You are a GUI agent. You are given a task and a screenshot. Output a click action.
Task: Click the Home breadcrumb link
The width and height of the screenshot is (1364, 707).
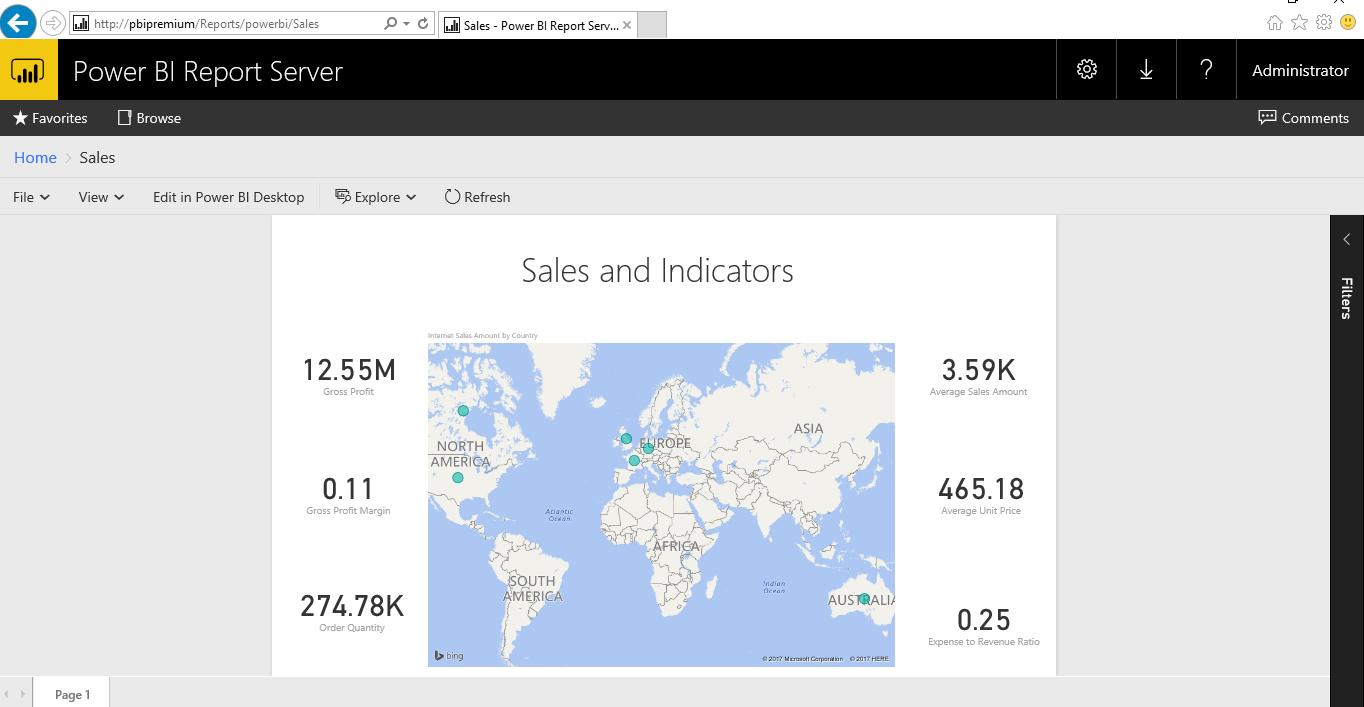(35, 157)
